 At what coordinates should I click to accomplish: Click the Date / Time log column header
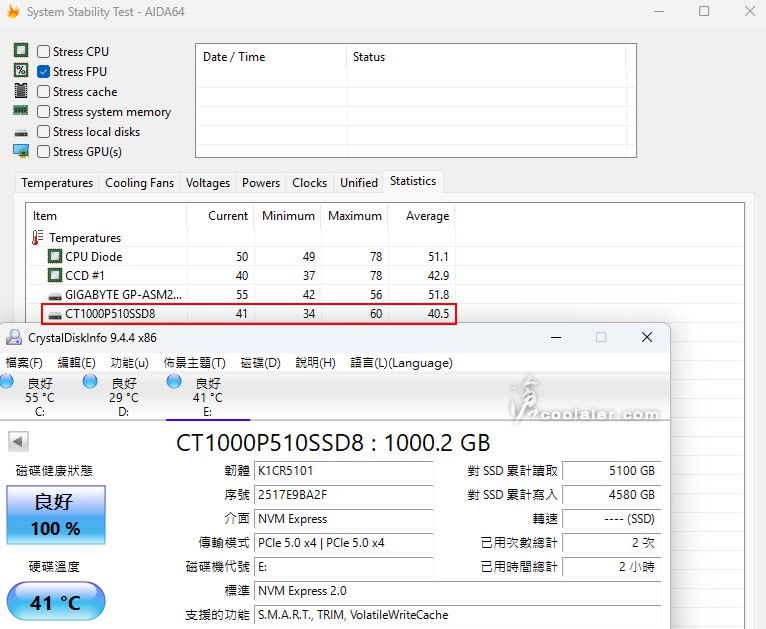point(271,57)
